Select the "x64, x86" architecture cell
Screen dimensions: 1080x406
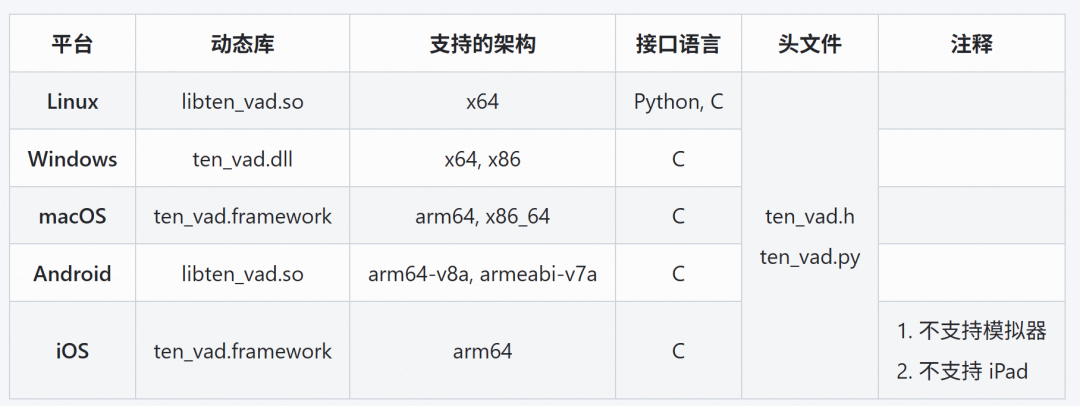pos(482,159)
